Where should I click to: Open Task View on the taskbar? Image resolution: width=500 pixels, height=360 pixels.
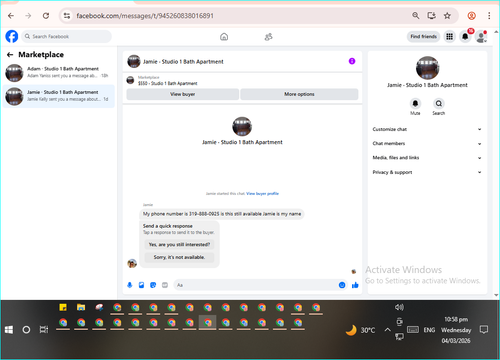coord(44,330)
